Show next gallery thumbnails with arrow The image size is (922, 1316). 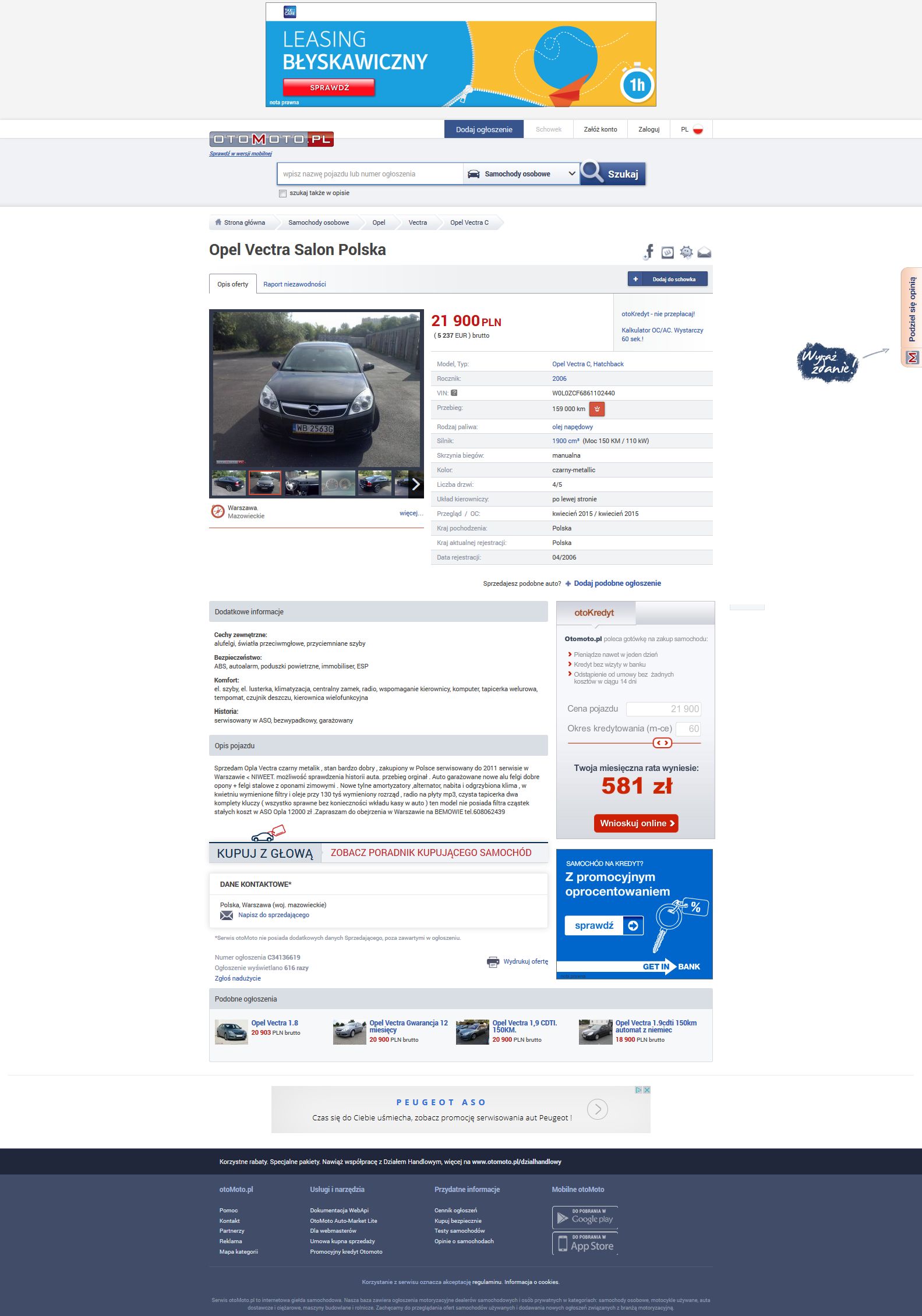pos(416,484)
